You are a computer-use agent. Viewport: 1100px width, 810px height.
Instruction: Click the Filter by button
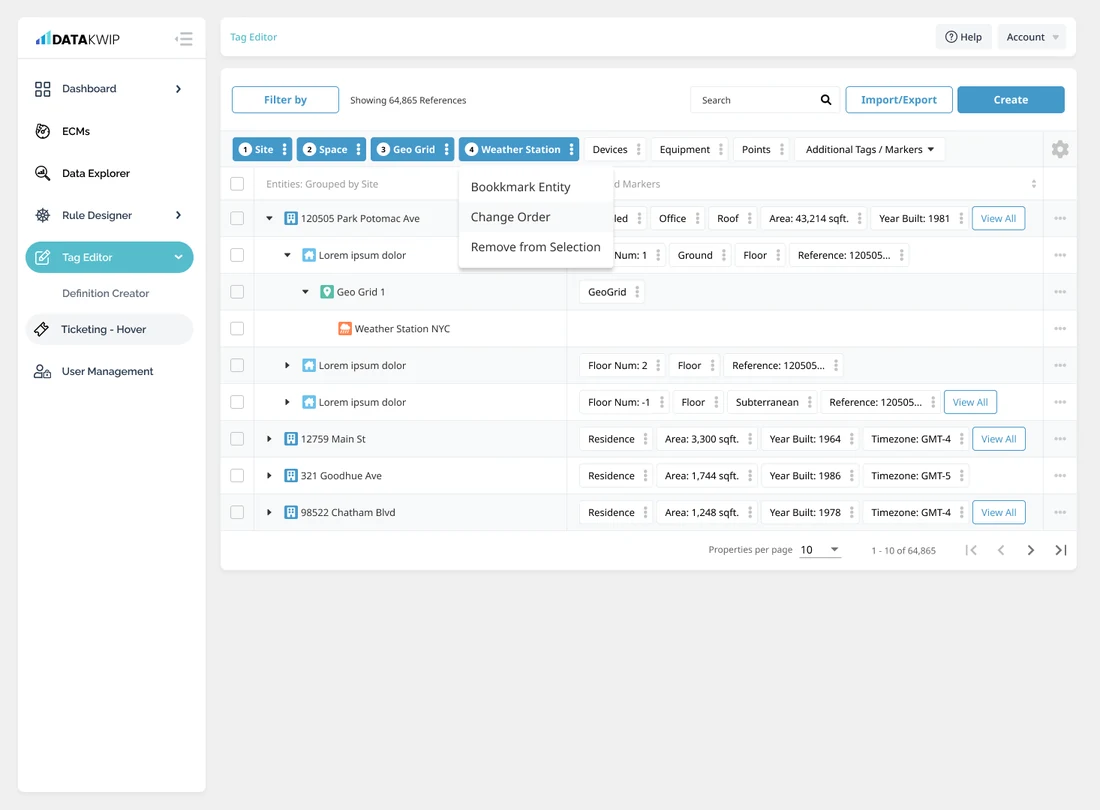(286, 100)
